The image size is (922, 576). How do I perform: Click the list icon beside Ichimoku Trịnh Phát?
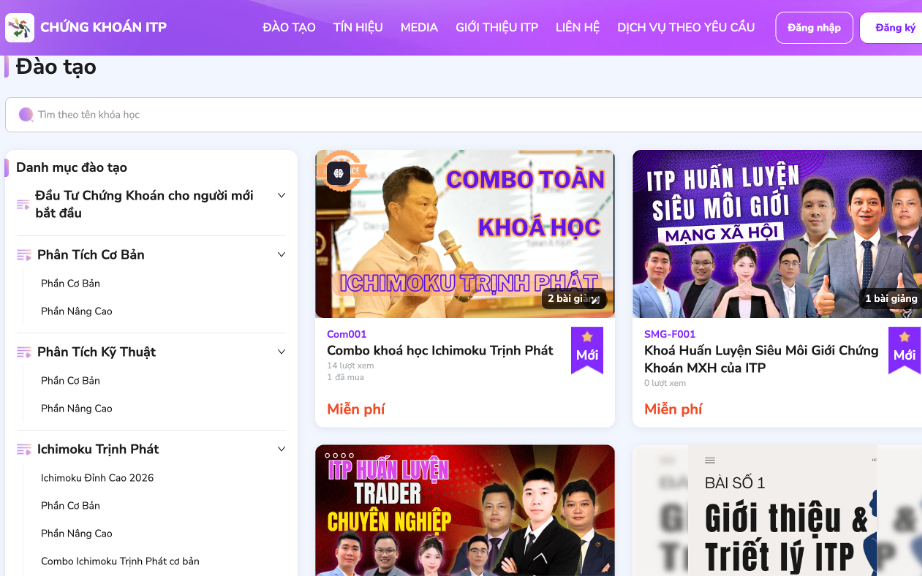[x=24, y=450]
